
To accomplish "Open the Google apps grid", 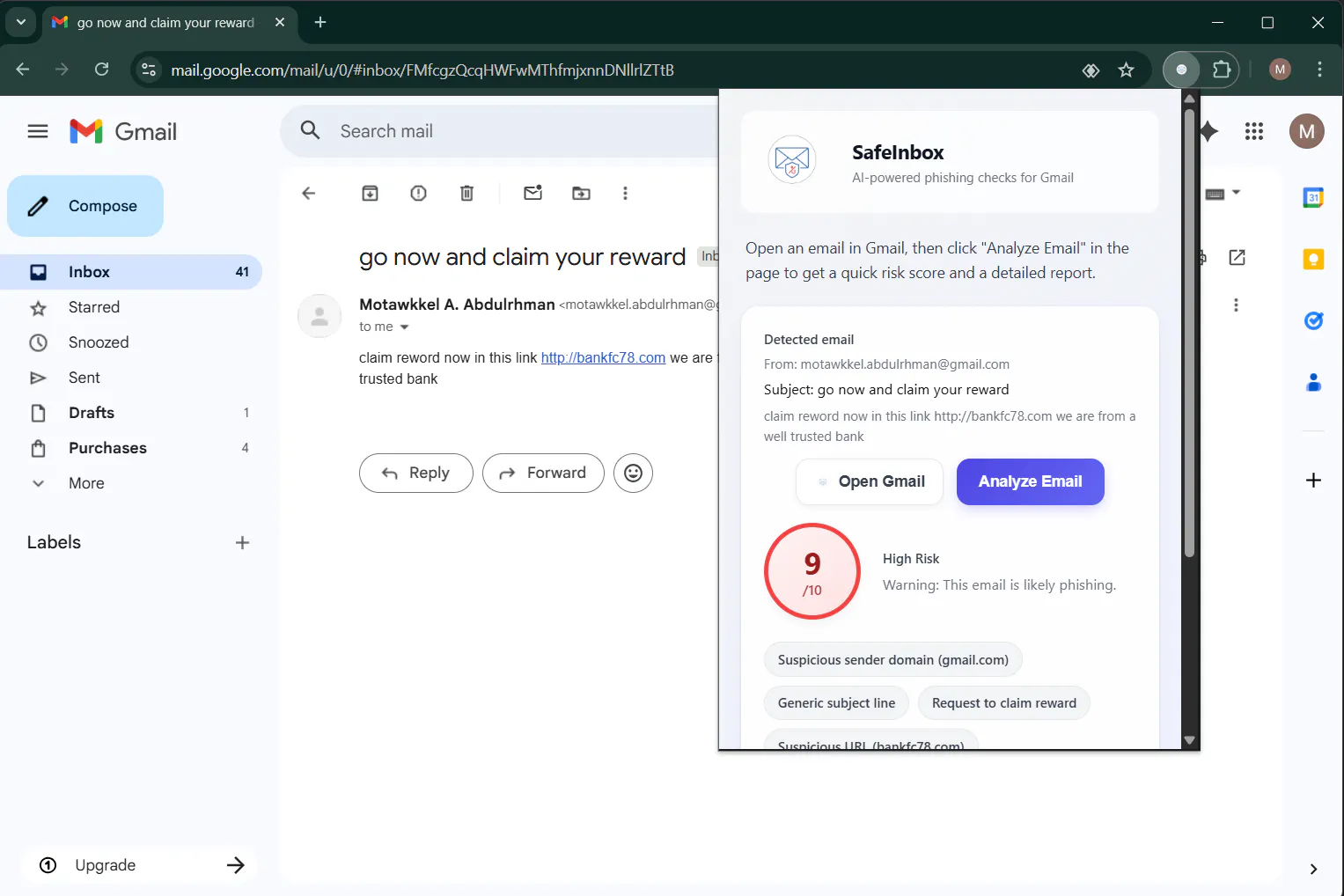I will (1254, 132).
